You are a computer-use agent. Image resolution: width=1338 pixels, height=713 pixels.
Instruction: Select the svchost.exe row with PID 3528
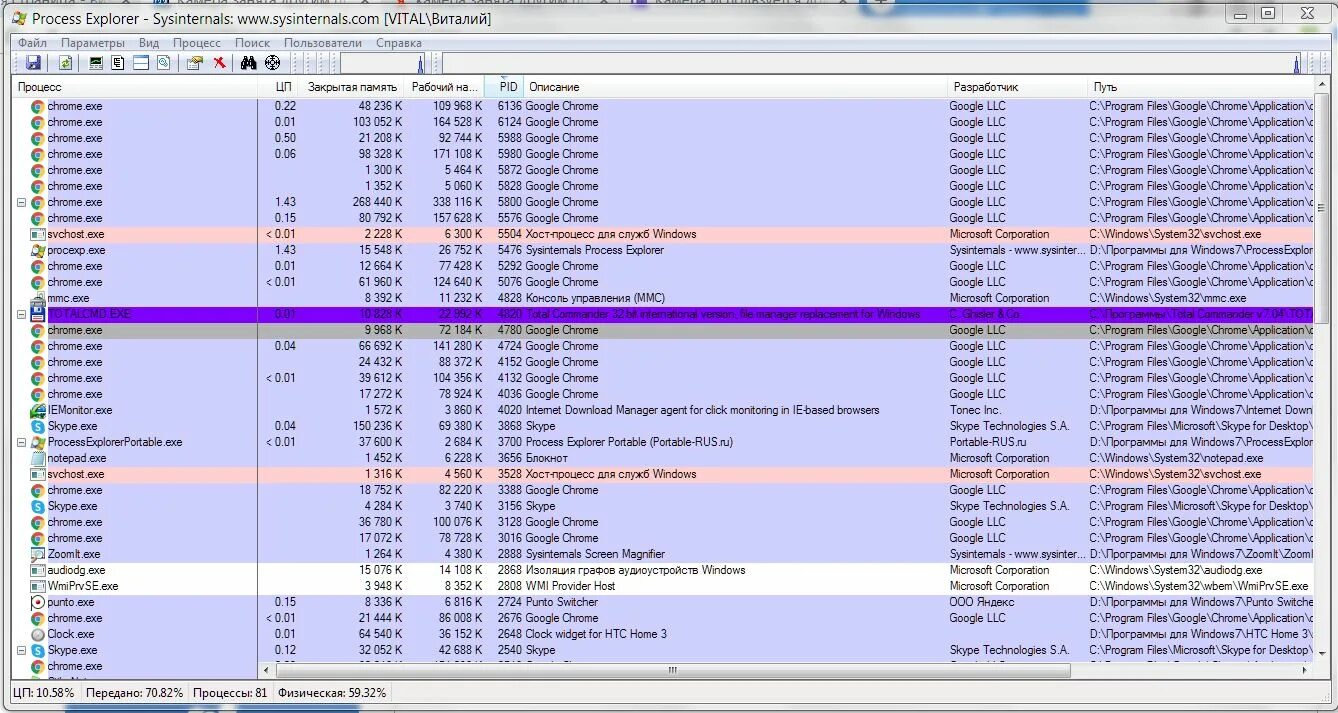tap(662, 474)
